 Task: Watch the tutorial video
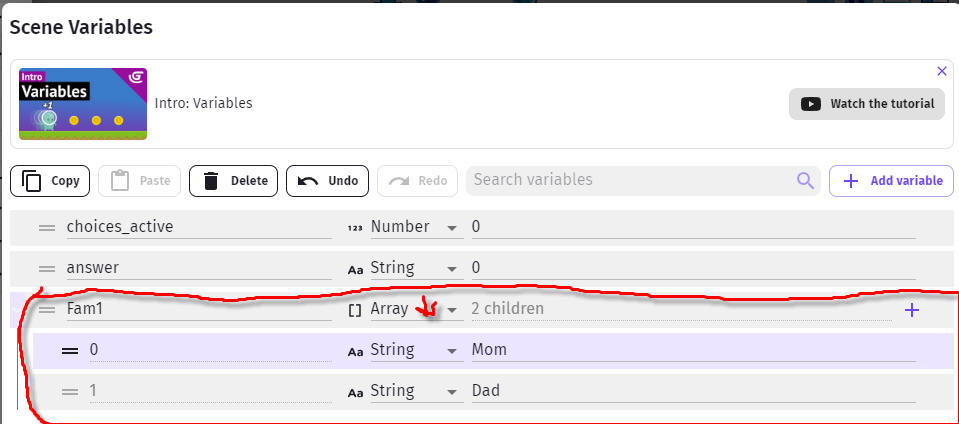click(x=867, y=104)
